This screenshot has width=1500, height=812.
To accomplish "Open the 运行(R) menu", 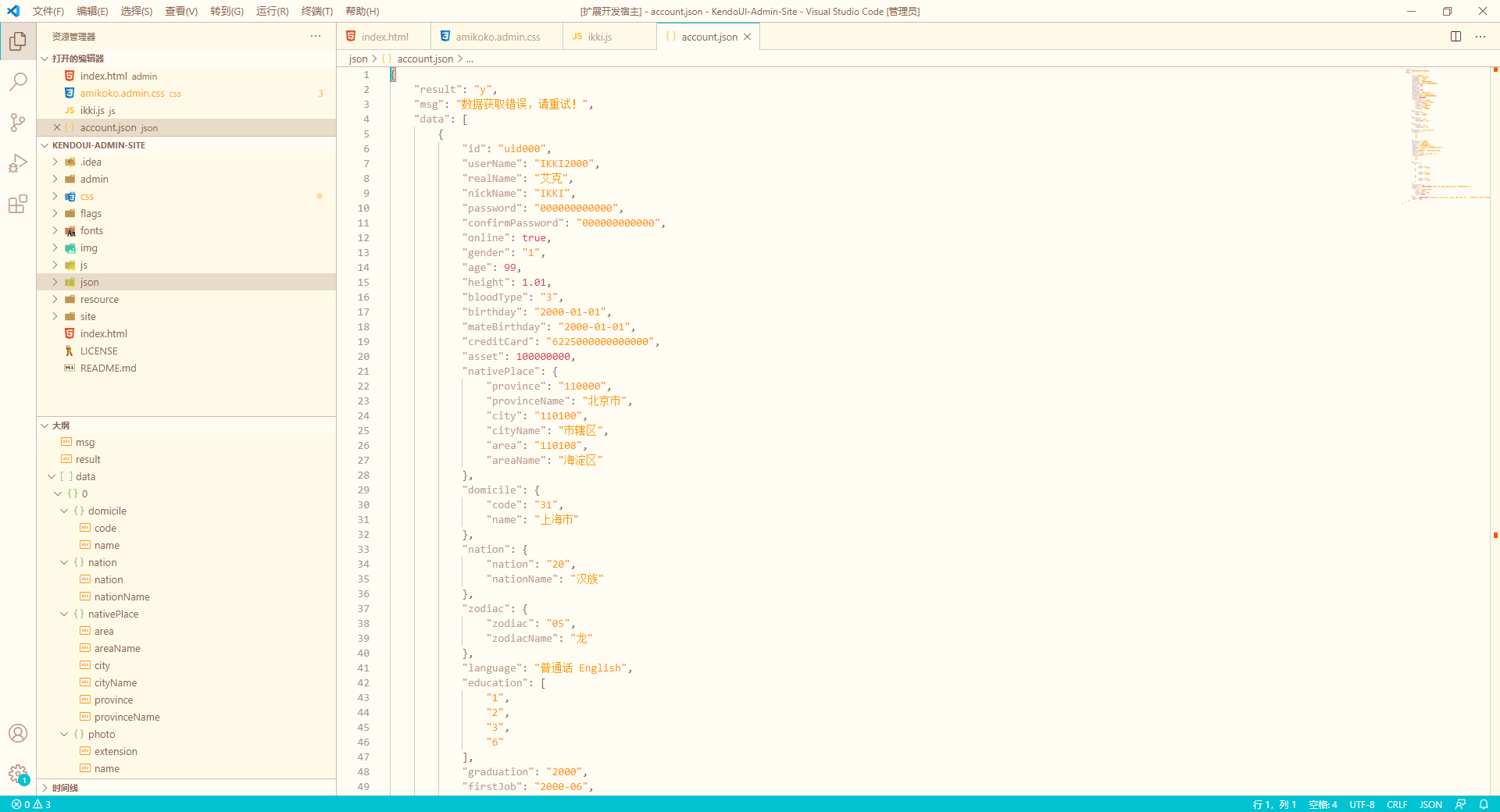I will coord(273,11).
